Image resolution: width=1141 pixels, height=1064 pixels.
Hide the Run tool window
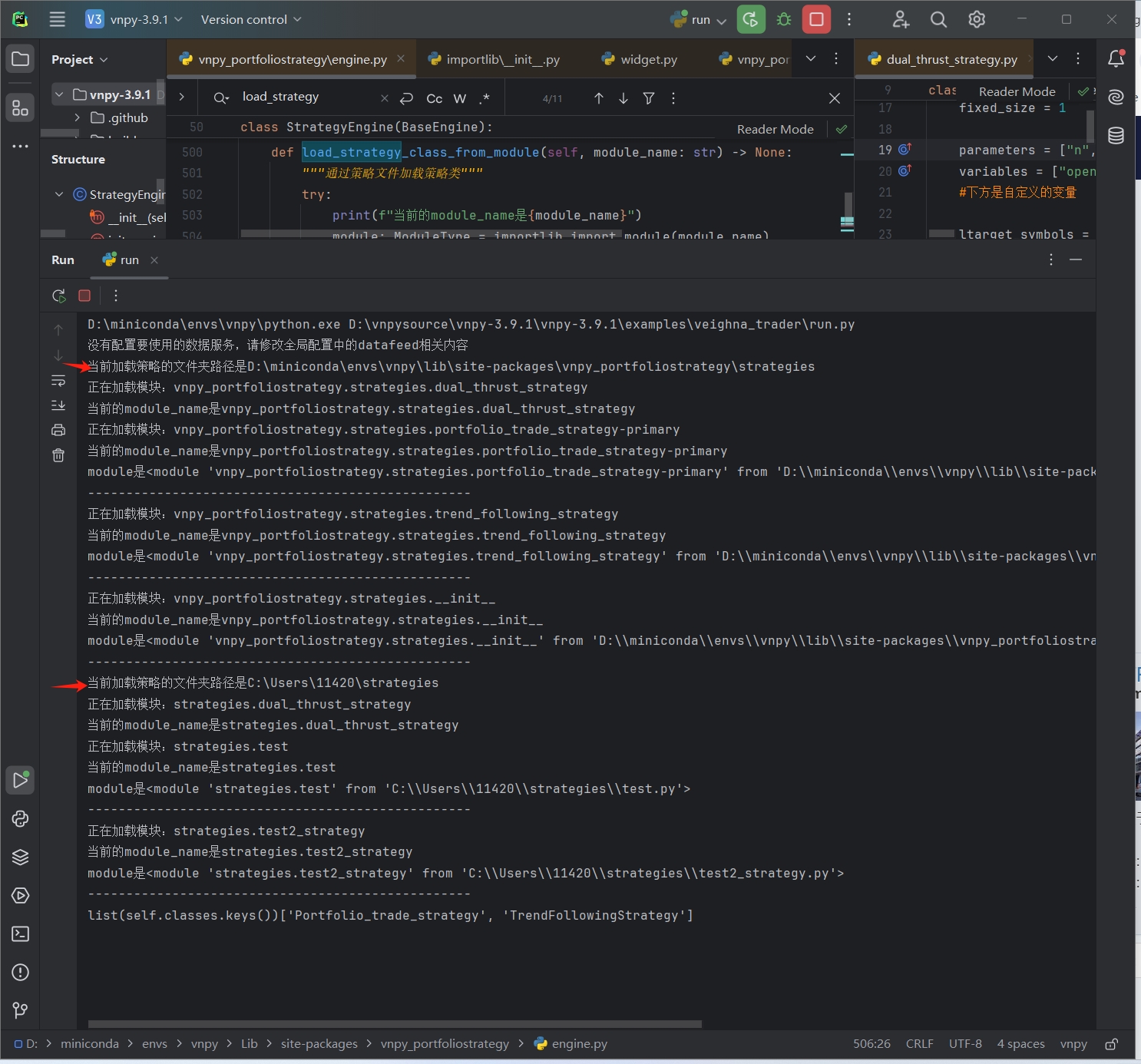[1076, 260]
